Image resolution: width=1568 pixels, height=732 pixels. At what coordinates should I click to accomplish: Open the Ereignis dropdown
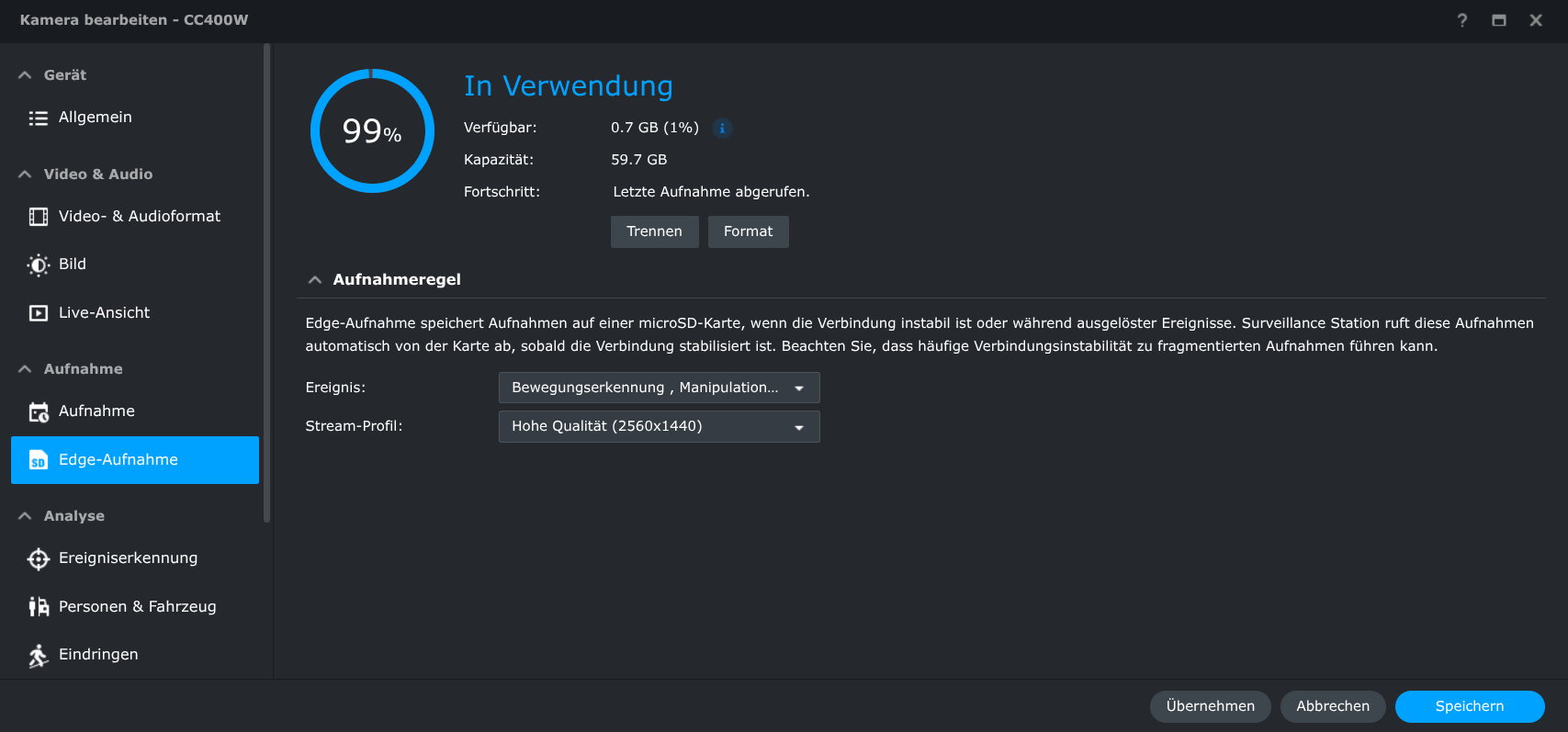[x=659, y=388]
